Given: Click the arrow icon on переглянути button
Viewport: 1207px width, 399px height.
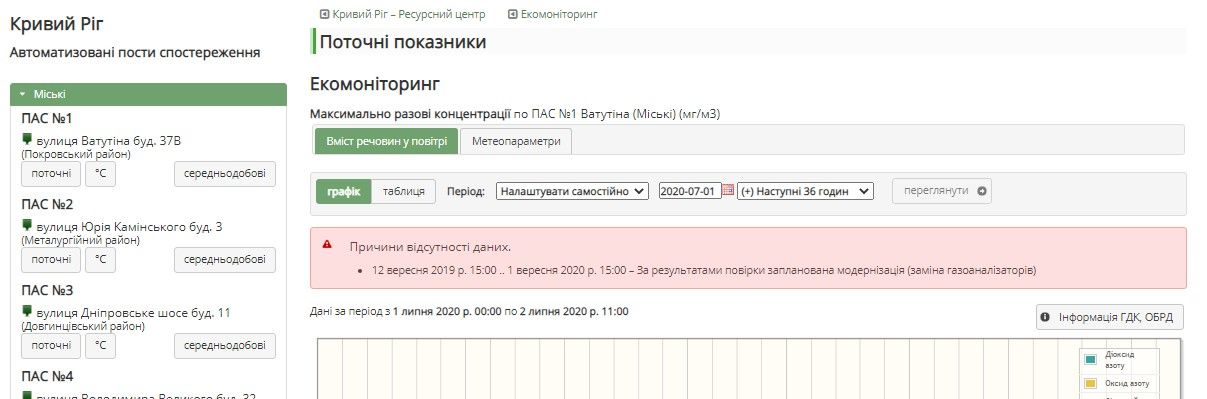Looking at the screenshot, I should 981,191.
